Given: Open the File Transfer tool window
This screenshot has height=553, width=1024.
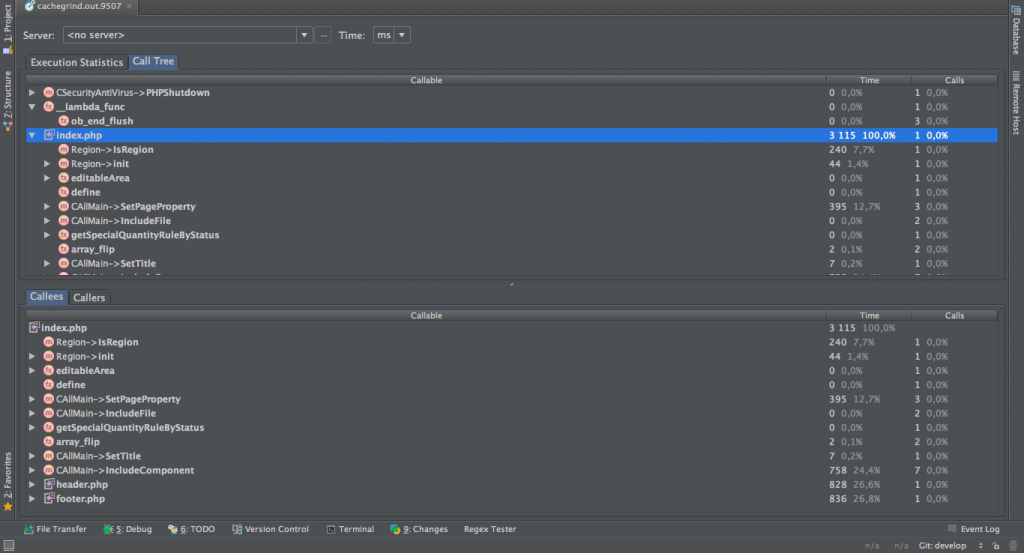Looking at the screenshot, I should point(55,529).
